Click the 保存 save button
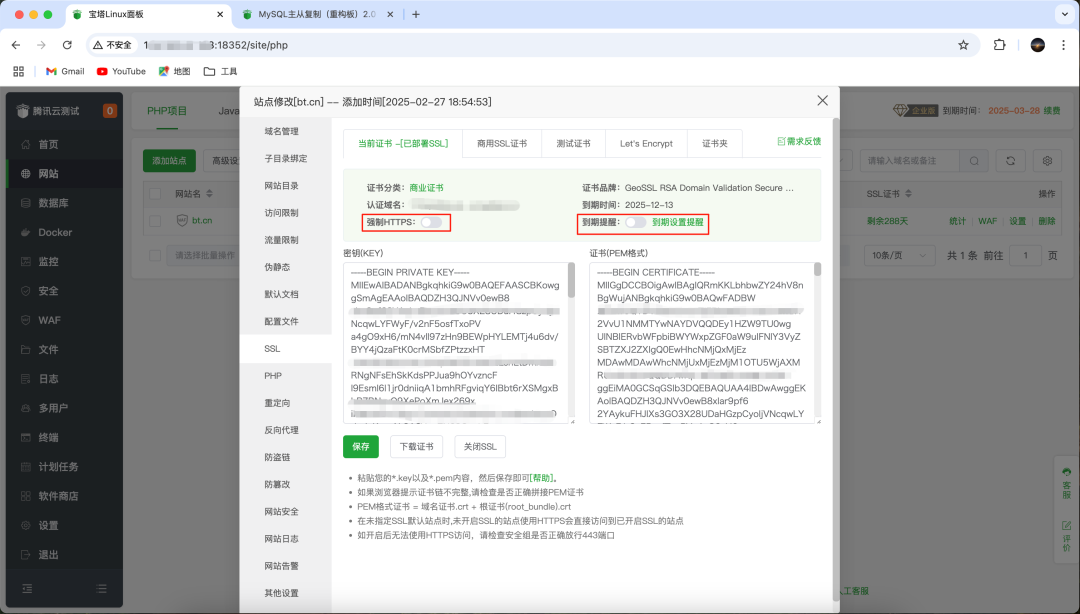The height and width of the screenshot is (614, 1080). click(361, 447)
